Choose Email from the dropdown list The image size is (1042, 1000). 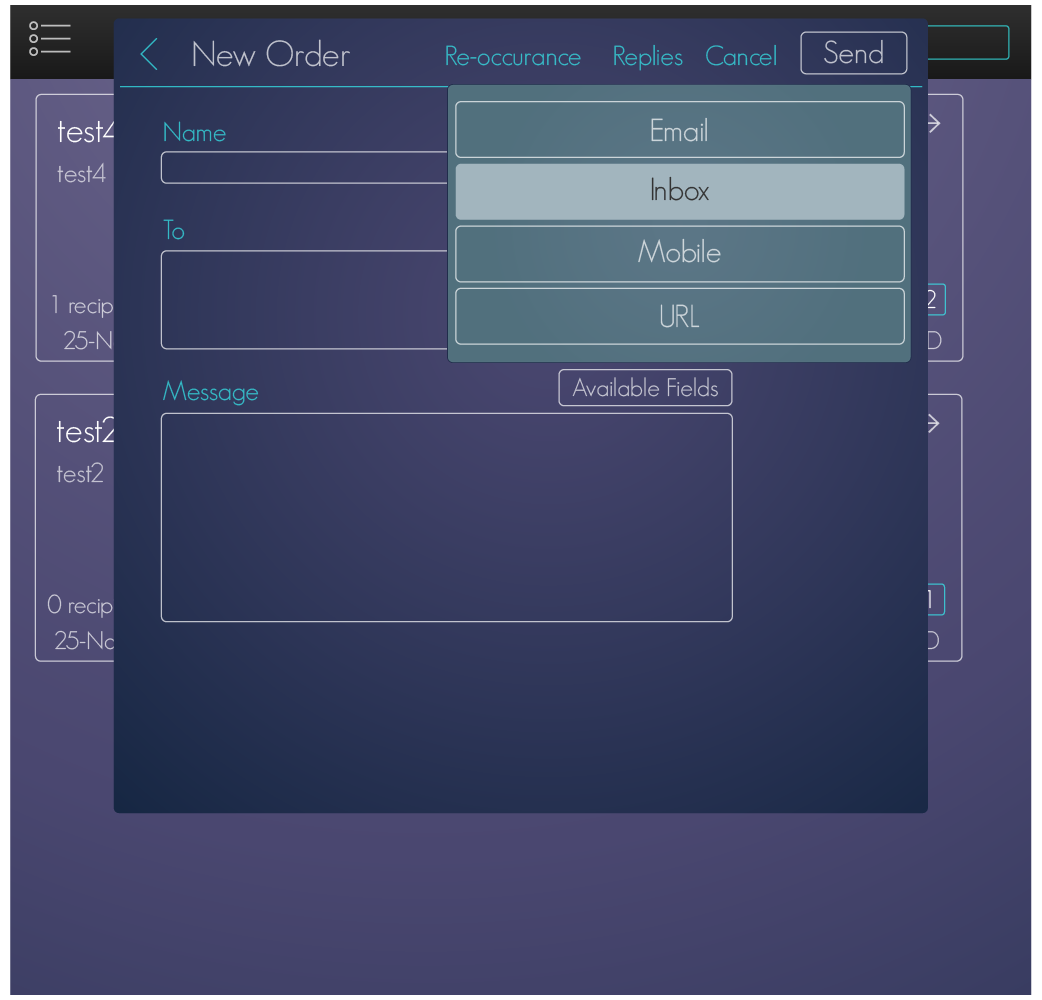coord(679,130)
